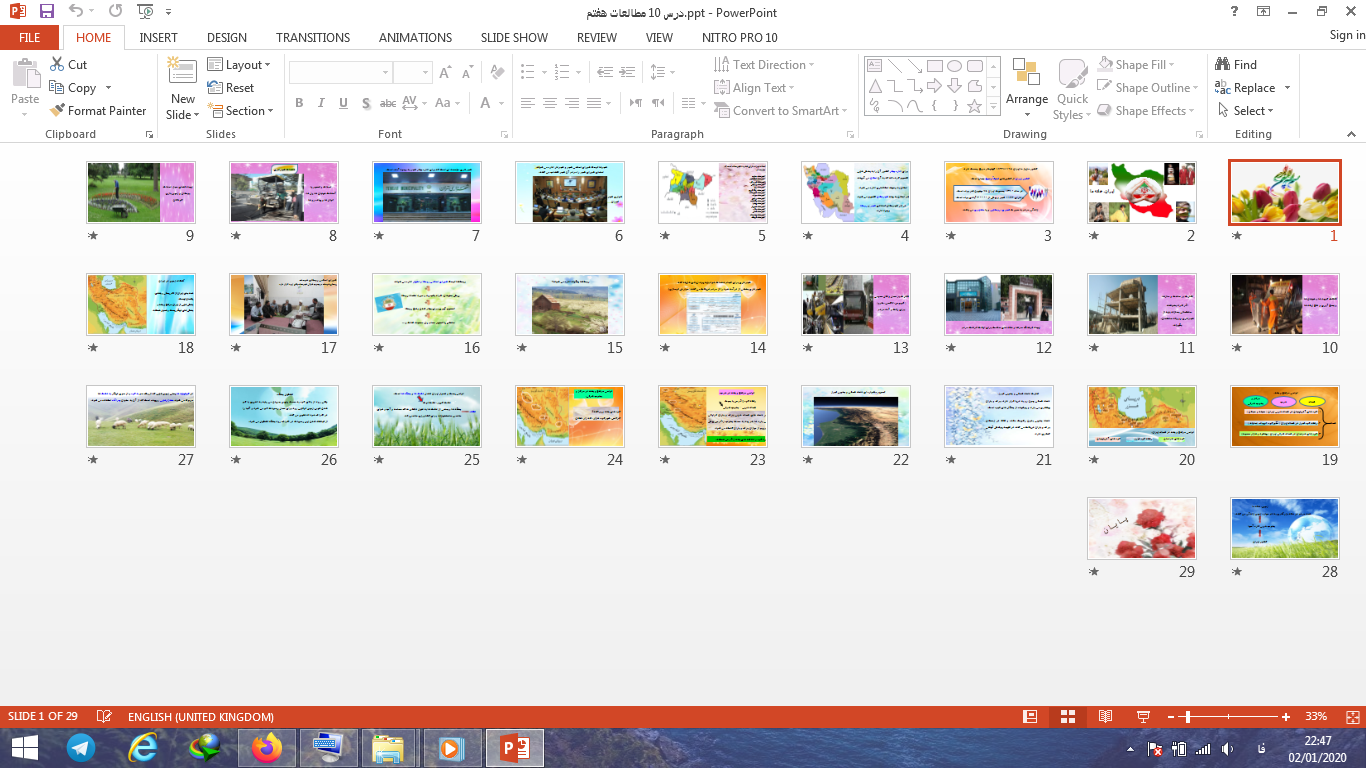Screen dimensions: 1366x768
Task: Click the New Slide icon
Action: (x=182, y=72)
